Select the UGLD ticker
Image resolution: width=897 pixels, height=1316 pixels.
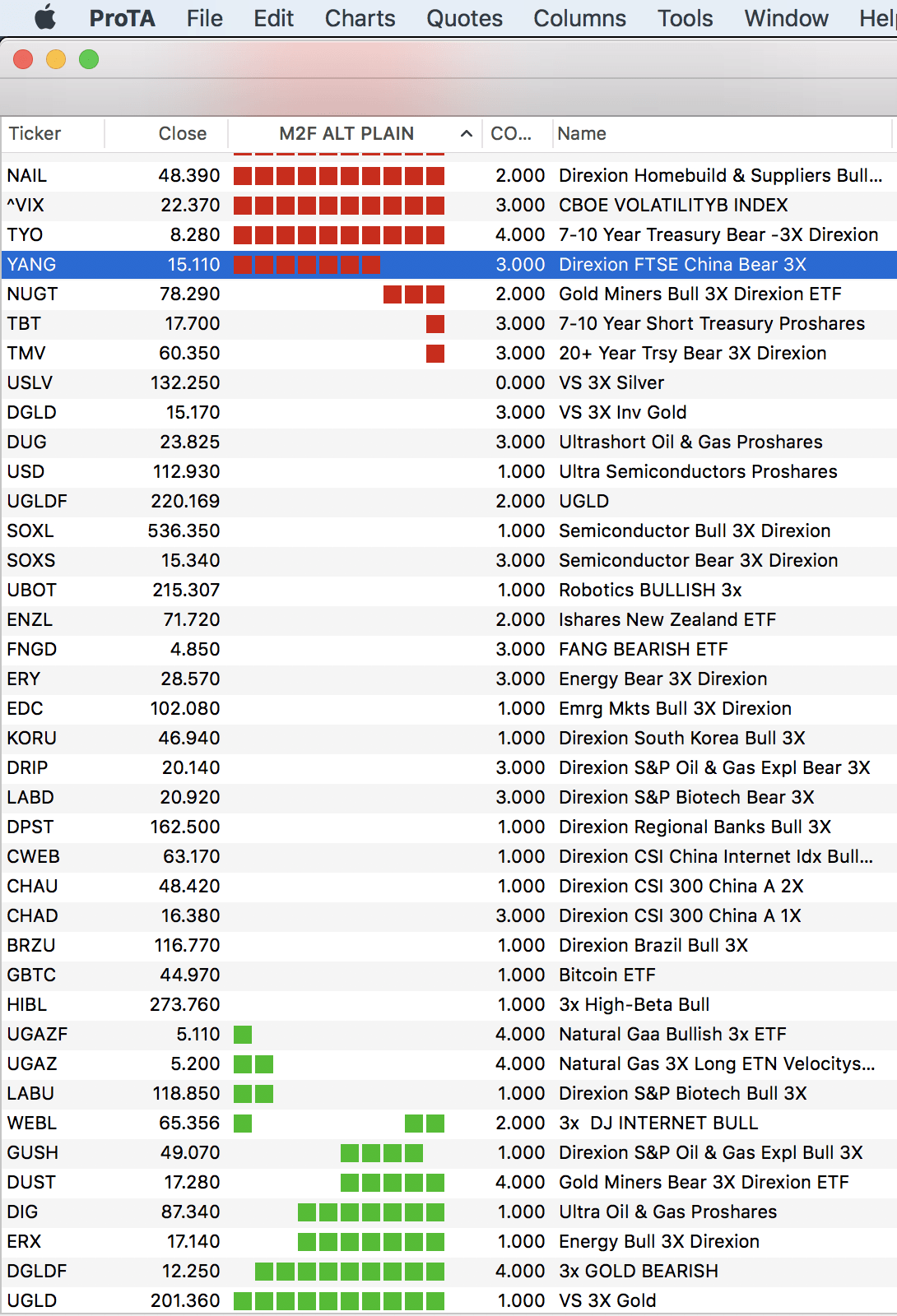coord(32,1300)
